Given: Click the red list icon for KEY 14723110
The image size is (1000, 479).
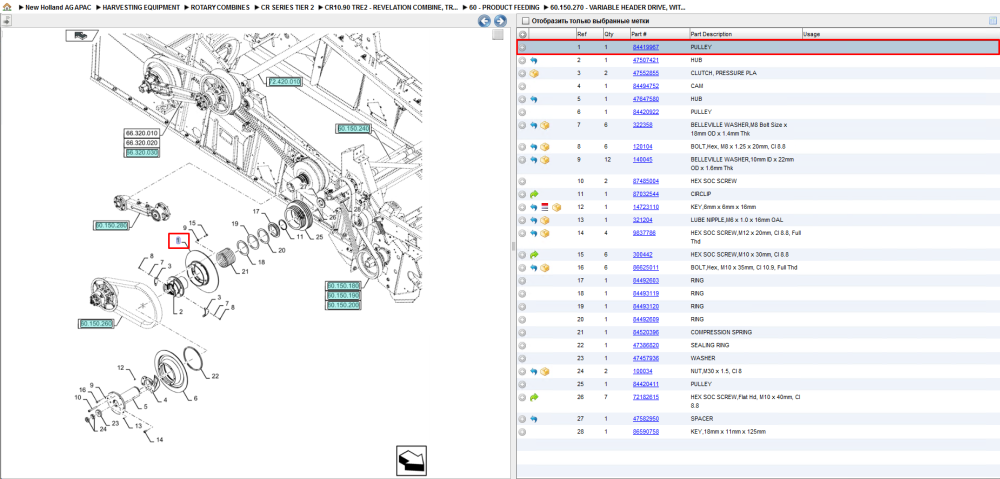Looking at the screenshot, I should [545, 207].
